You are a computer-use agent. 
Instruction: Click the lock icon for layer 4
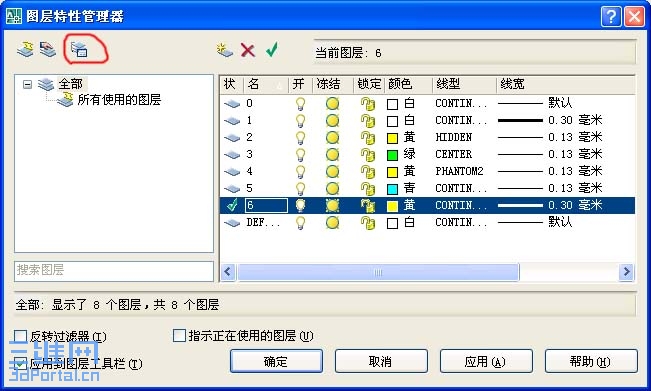click(x=367, y=172)
